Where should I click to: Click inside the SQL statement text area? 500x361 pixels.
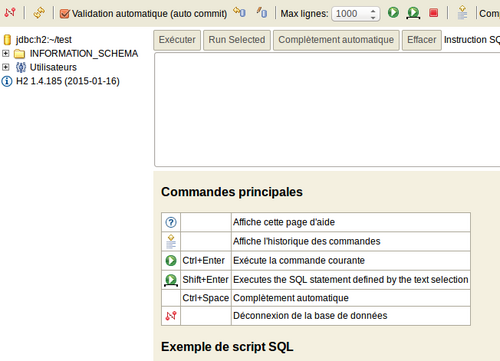point(327,109)
